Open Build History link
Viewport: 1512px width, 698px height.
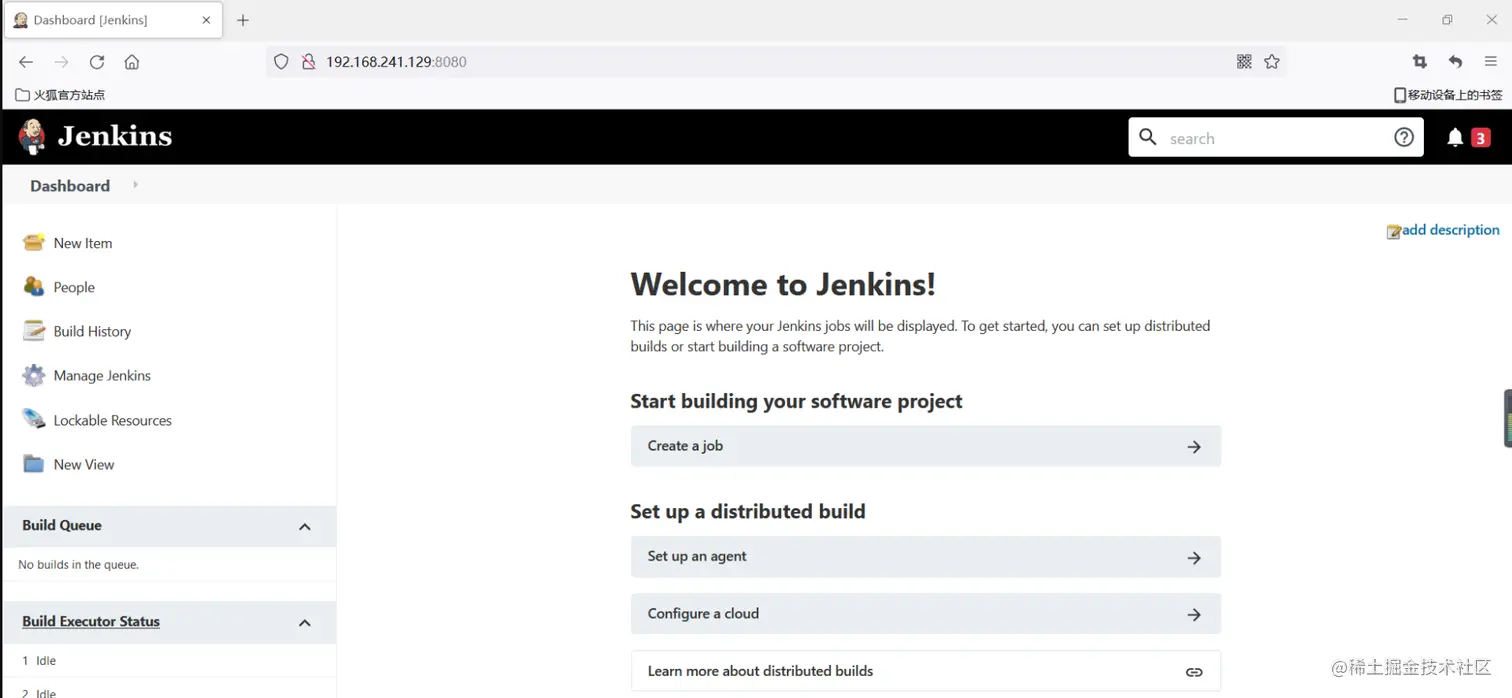pyautogui.click(x=92, y=331)
